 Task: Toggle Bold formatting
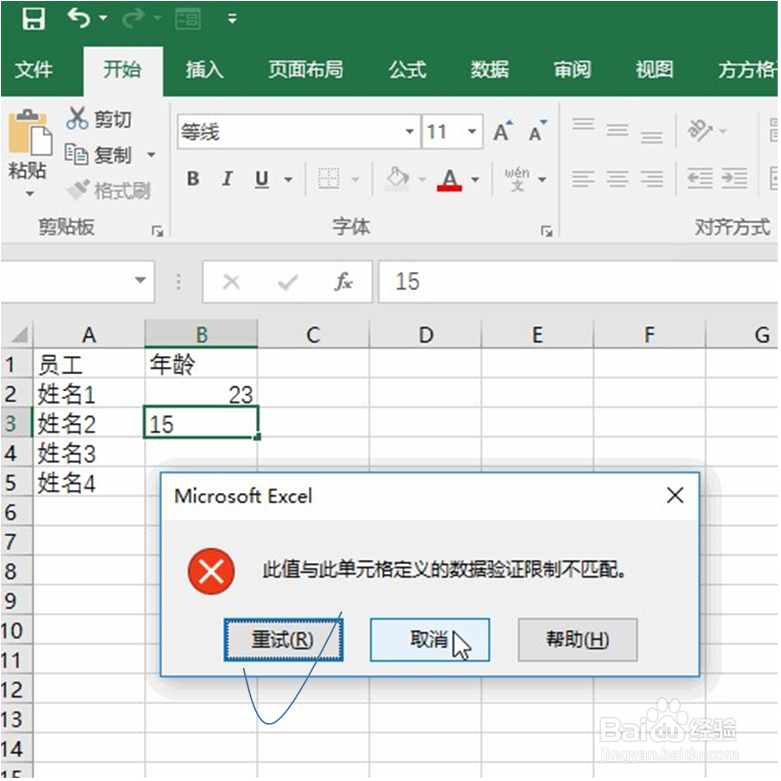pyautogui.click(x=193, y=178)
